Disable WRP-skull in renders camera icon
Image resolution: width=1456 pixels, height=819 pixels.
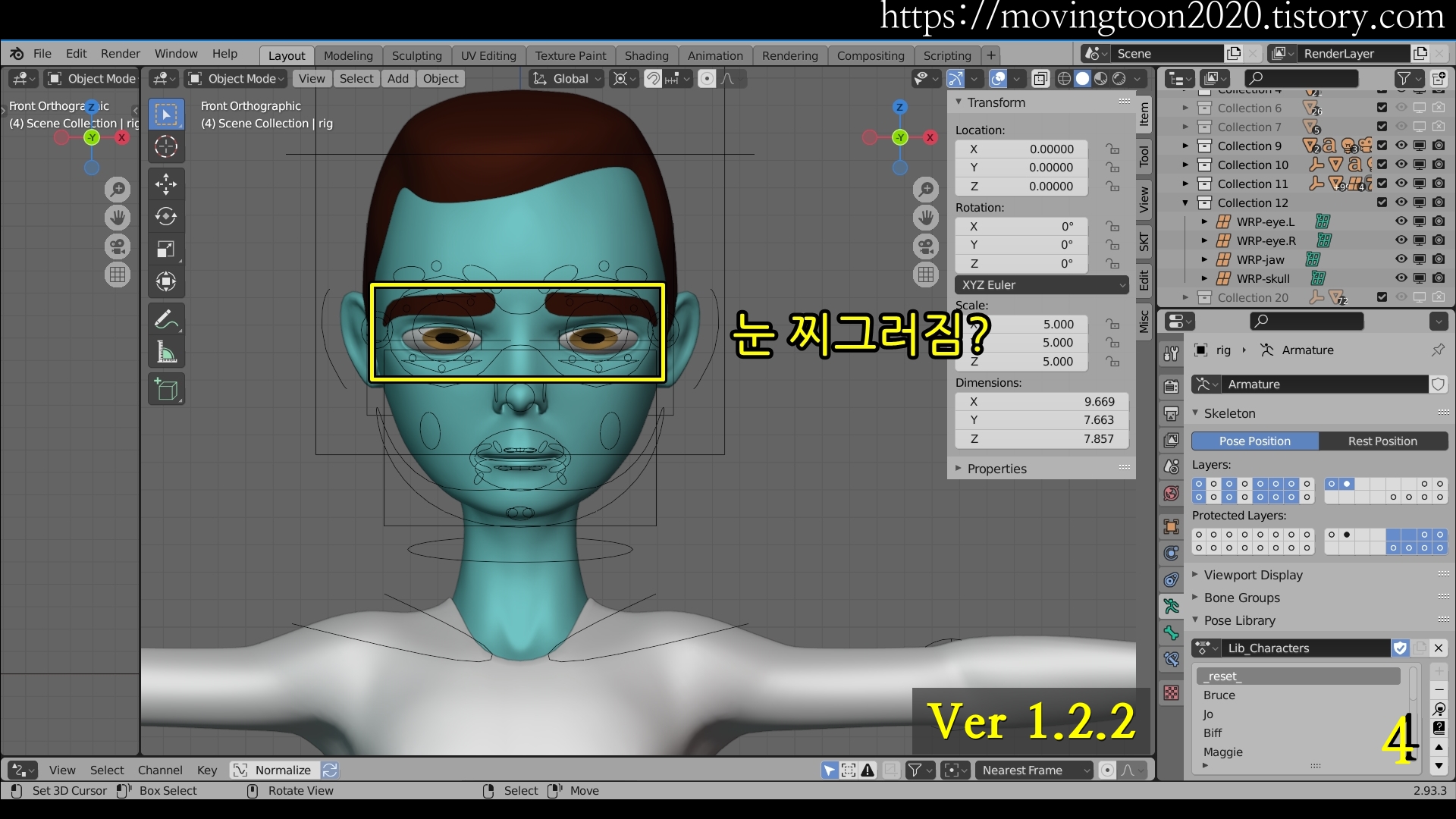tap(1439, 278)
